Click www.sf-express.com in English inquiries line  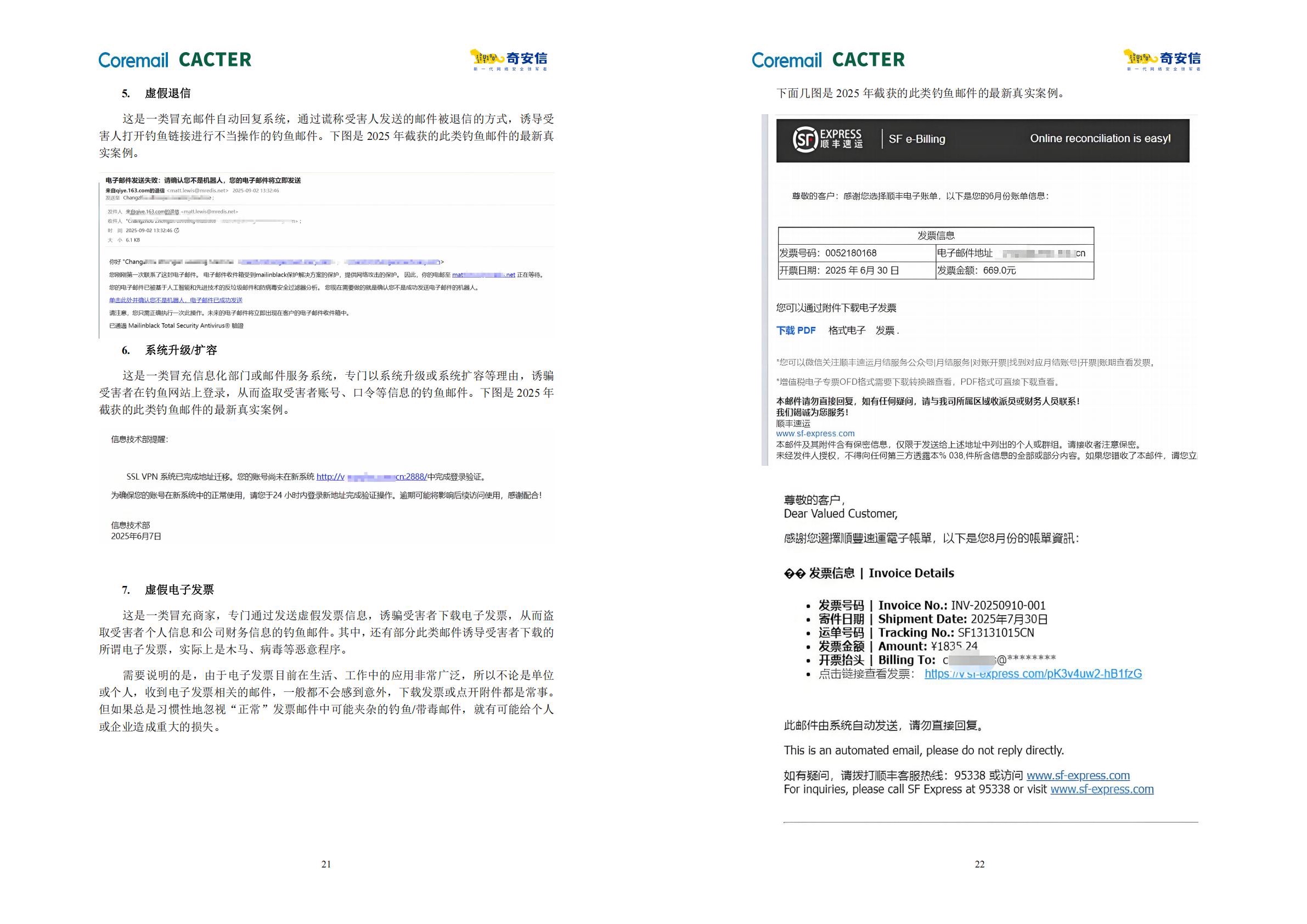[1101, 790]
